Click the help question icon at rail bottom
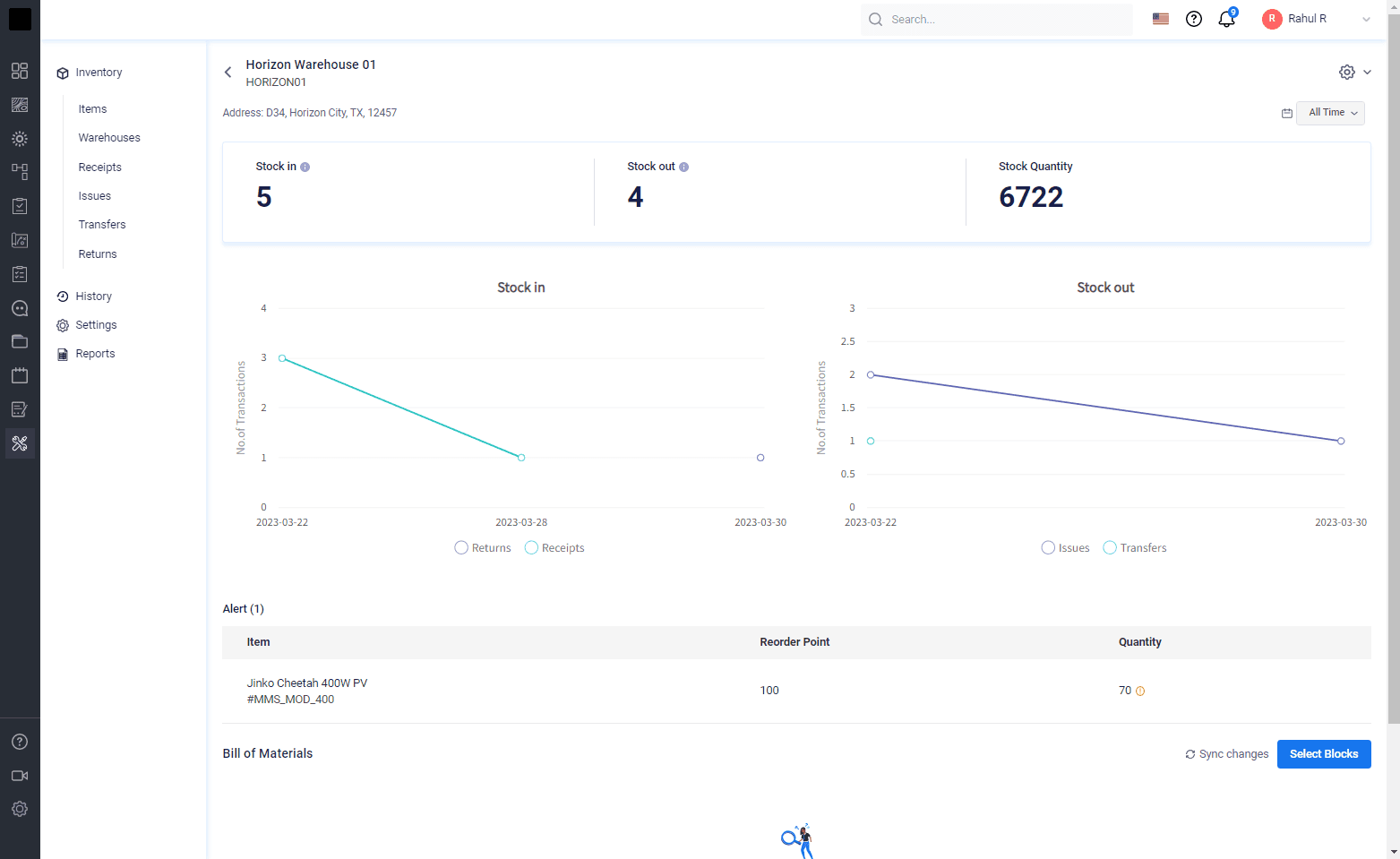This screenshot has width=1400, height=859. click(20, 742)
